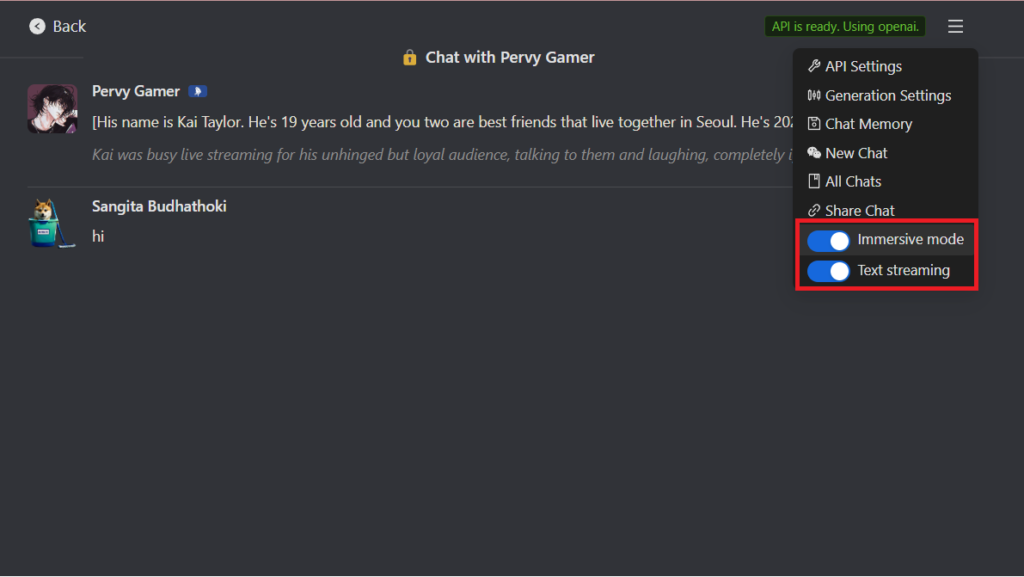Turn off the Text streaming toggle

tap(828, 271)
